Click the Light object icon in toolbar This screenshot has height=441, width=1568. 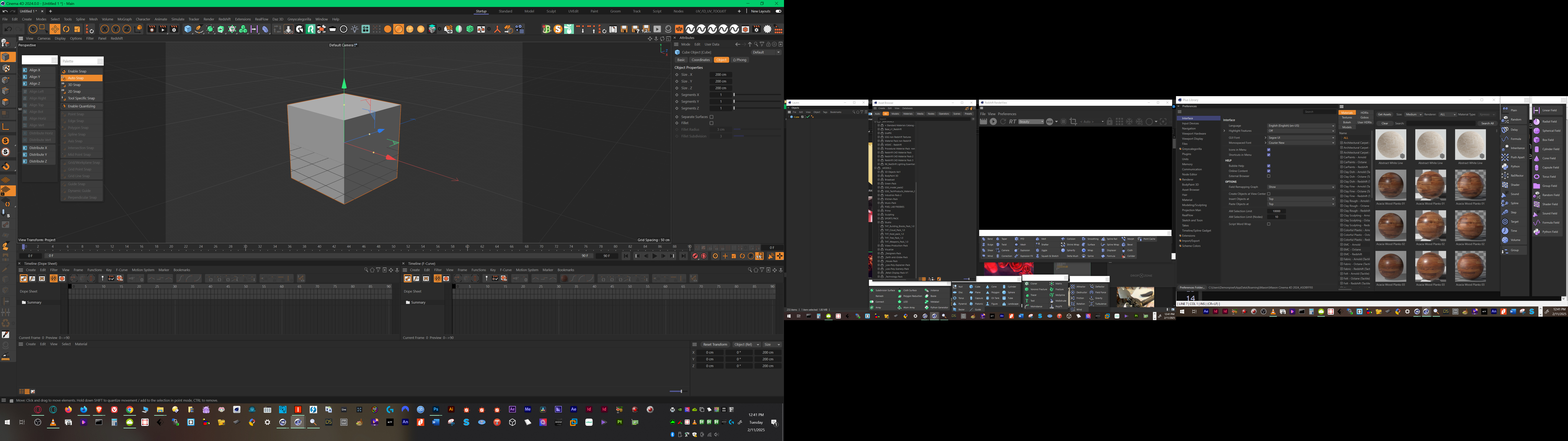pyautogui.click(x=355, y=29)
